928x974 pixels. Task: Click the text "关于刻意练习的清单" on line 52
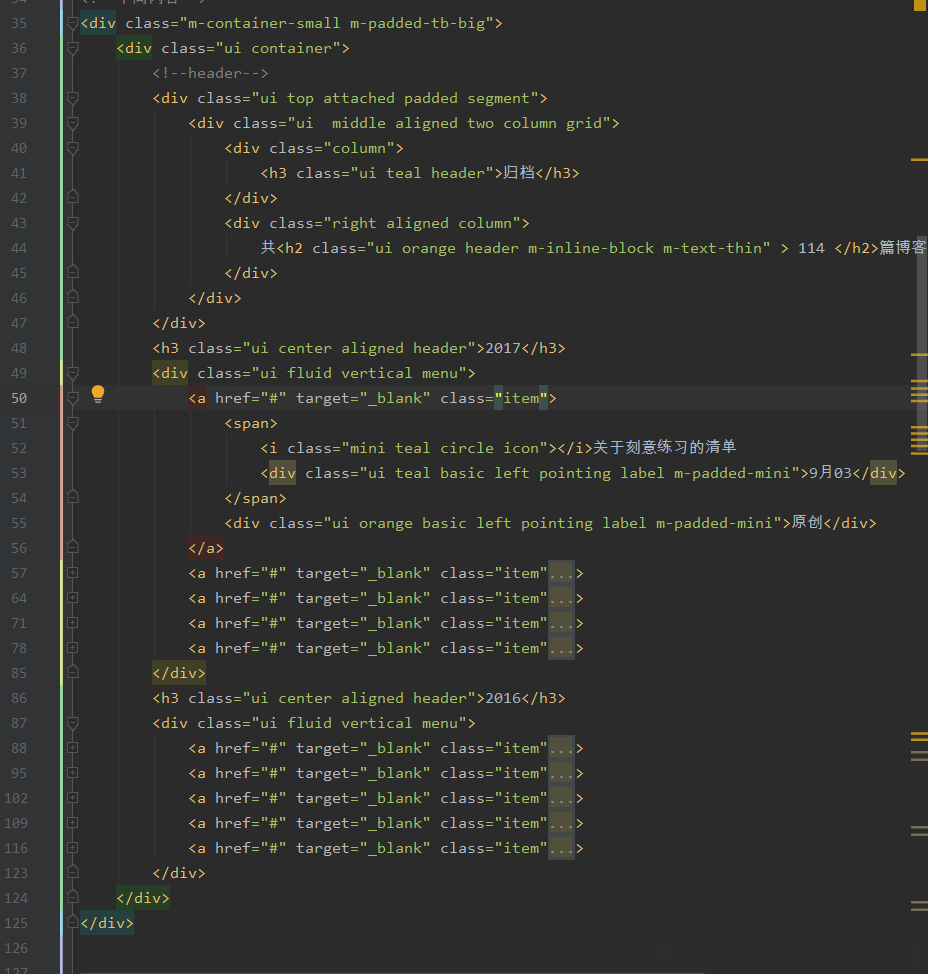(665, 447)
